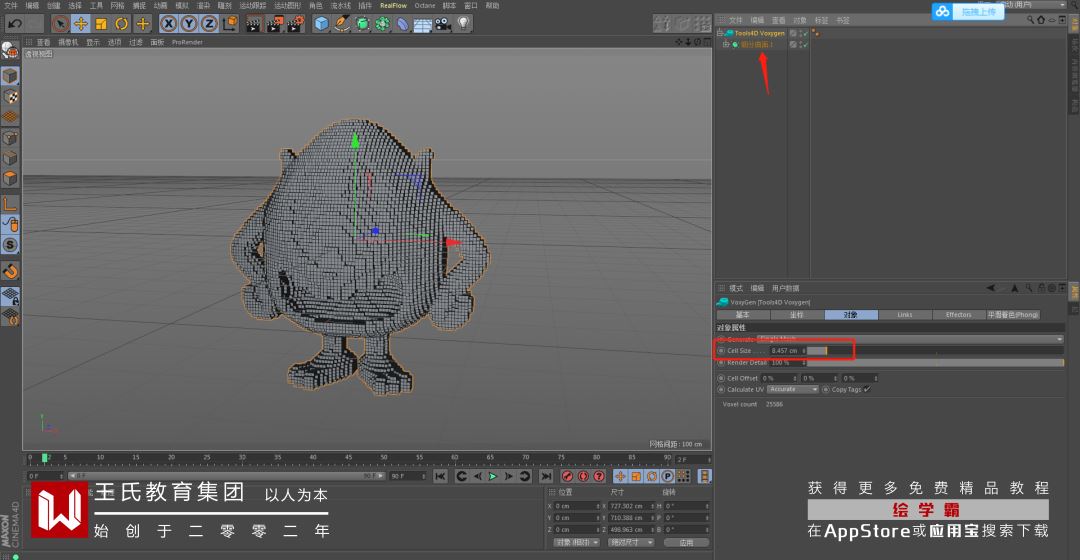Click the Record Active Objects keyframe button

tap(567, 477)
